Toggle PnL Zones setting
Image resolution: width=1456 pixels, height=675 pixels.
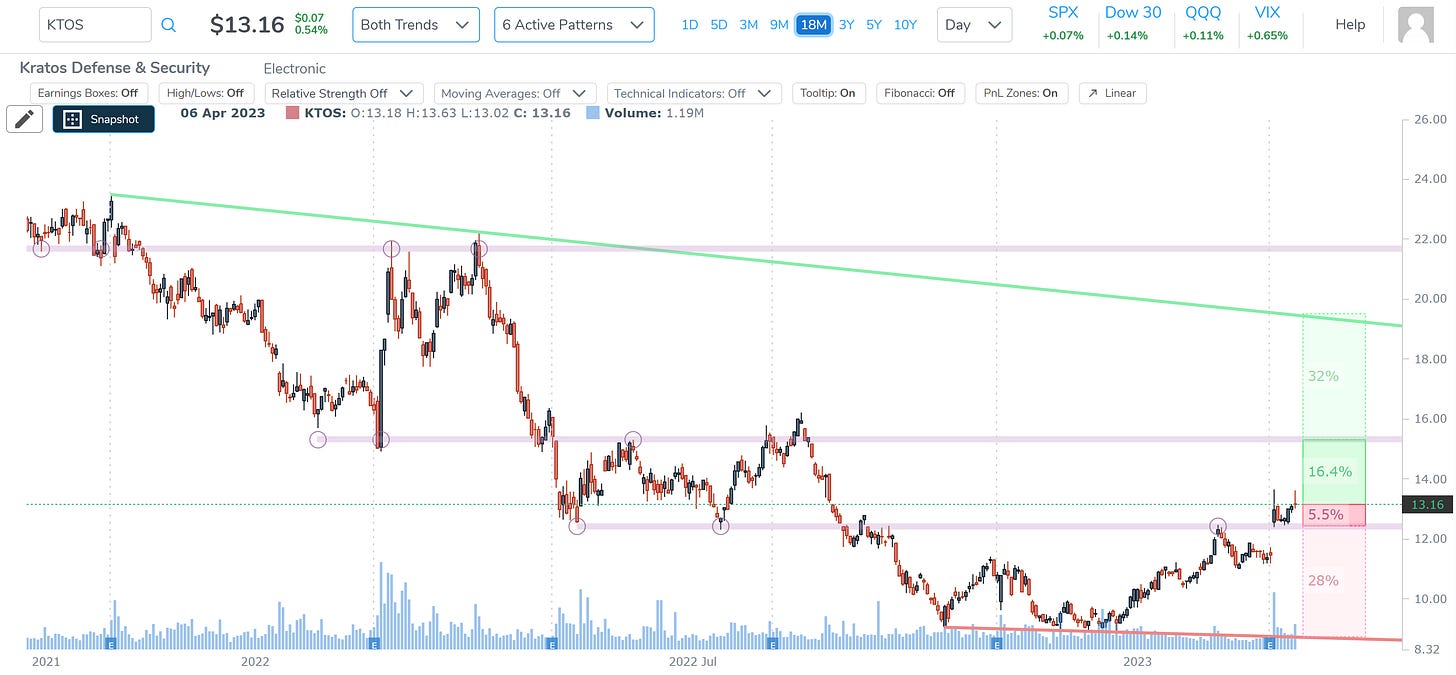1022,93
